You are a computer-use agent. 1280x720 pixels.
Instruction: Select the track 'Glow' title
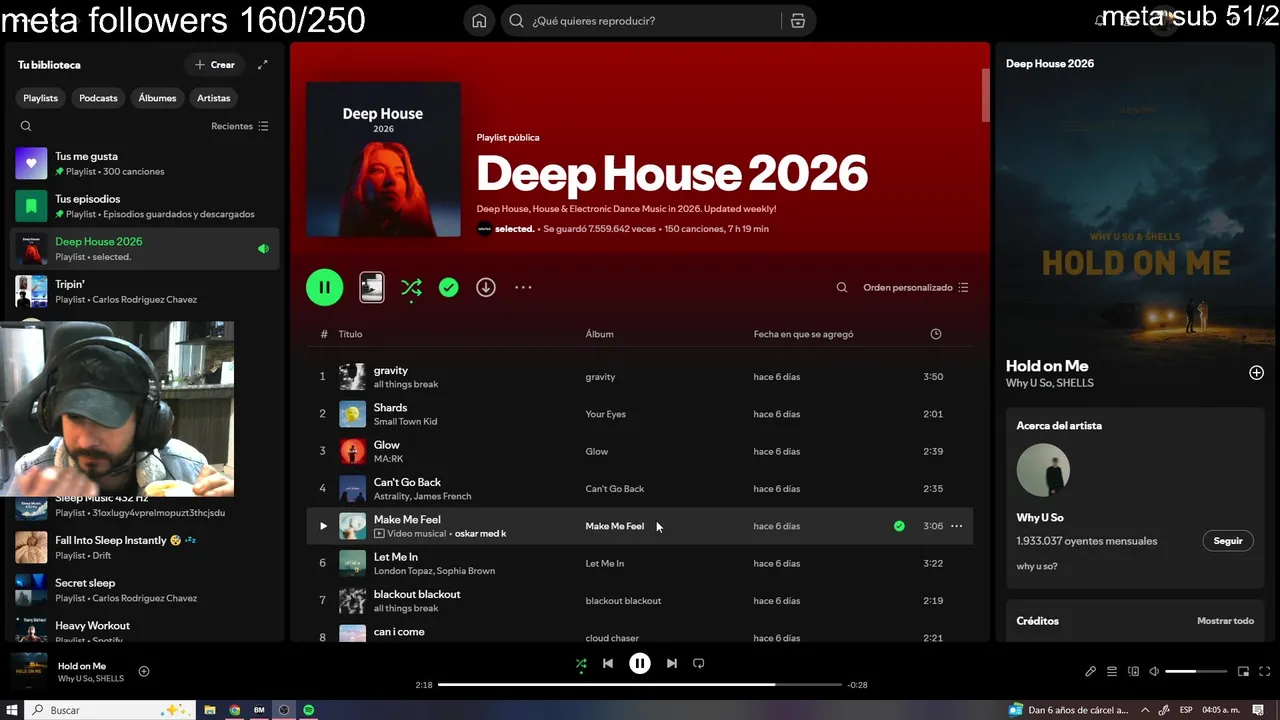[x=386, y=445]
